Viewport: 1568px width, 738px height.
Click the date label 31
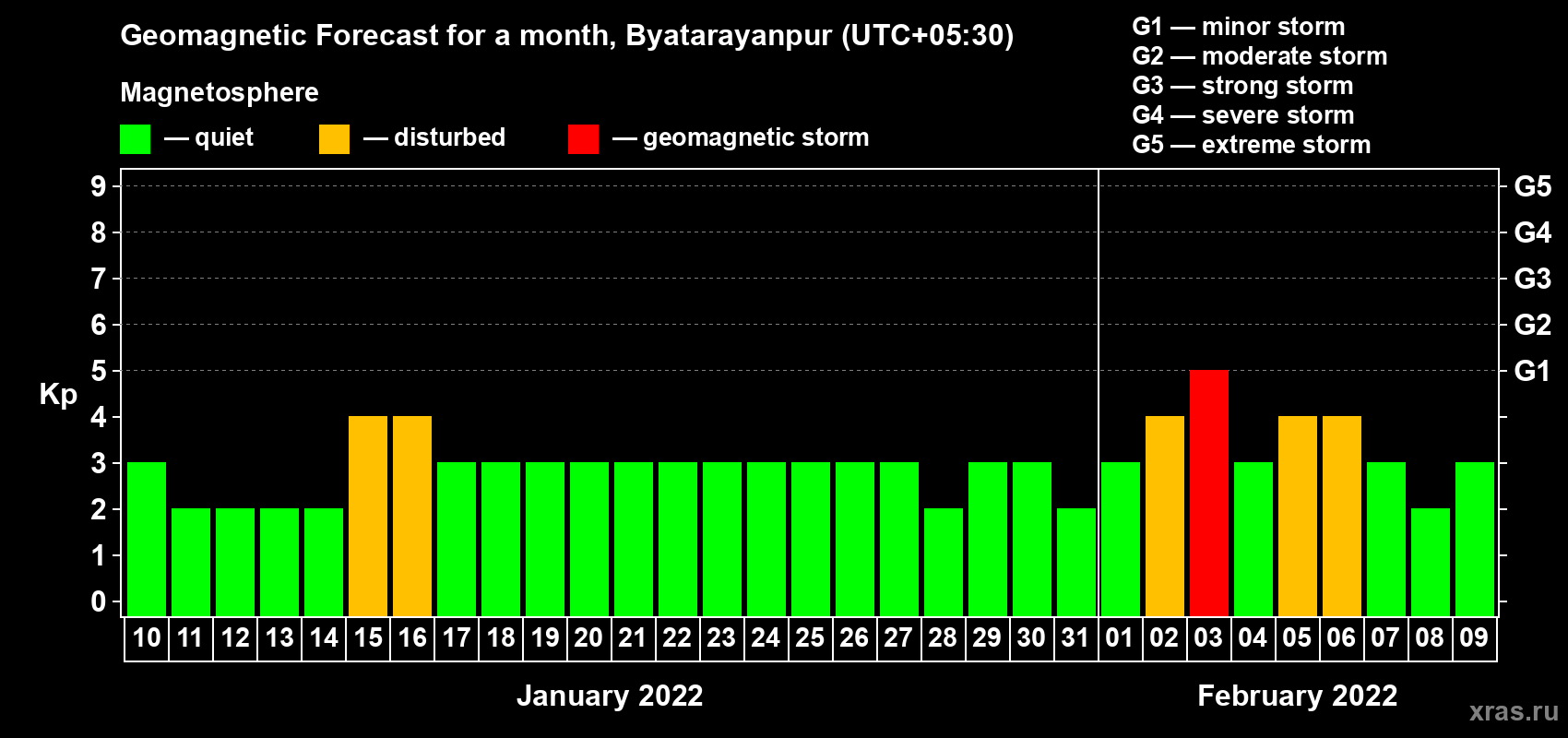coord(1075,638)
